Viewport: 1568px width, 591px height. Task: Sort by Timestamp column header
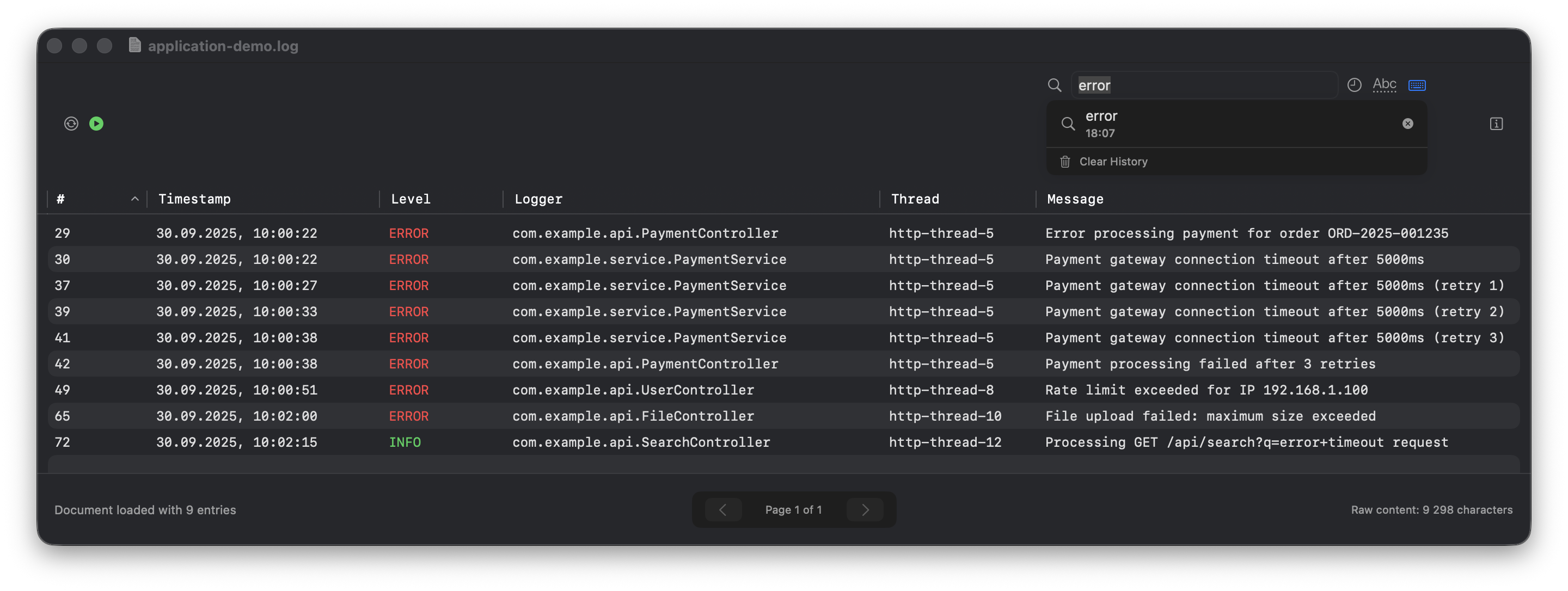point(194,199)
